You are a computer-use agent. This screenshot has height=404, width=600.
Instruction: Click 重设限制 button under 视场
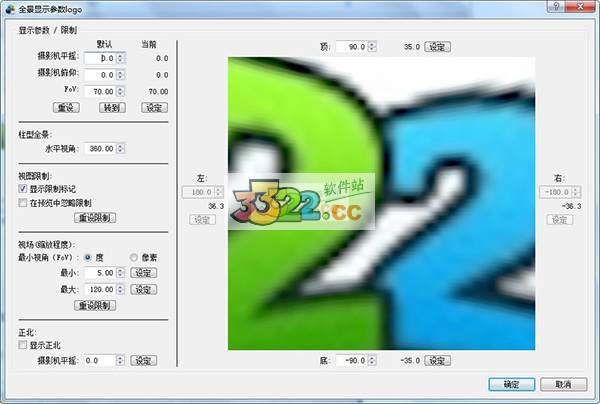pyautogui.click(x=95, y=305)
